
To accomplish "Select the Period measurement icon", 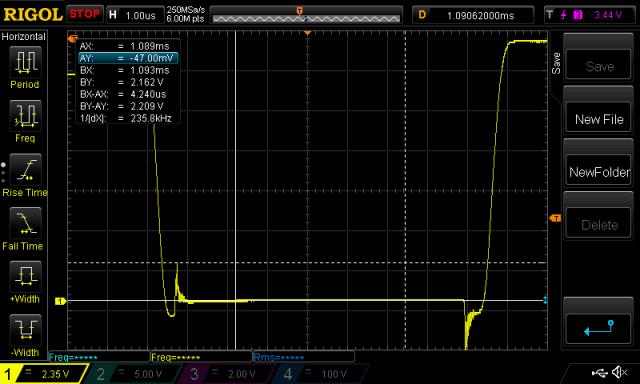I will tap(25, 62).
